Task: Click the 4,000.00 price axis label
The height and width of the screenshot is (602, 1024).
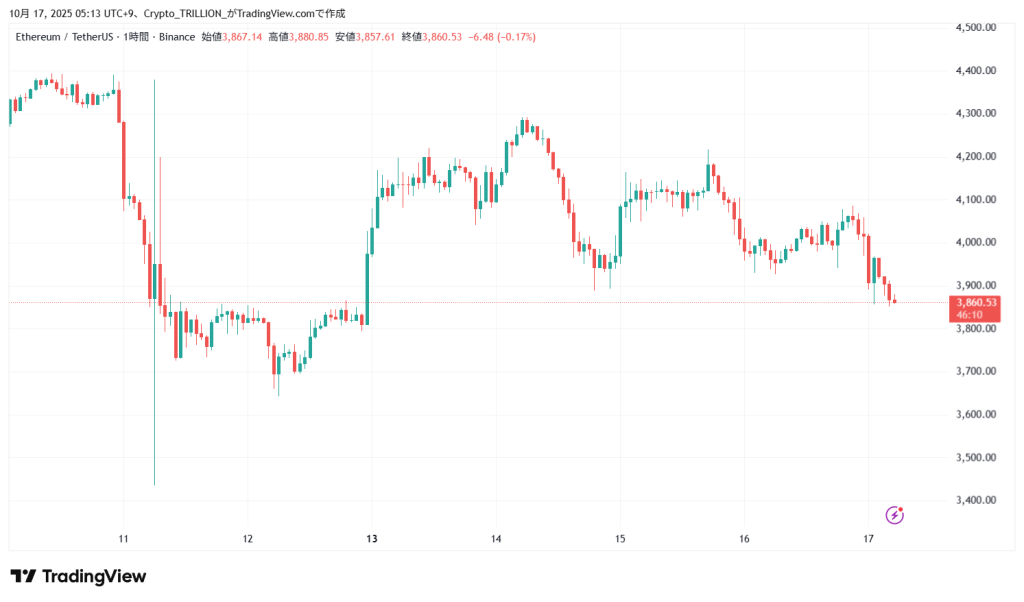Action: click(974, 243)
